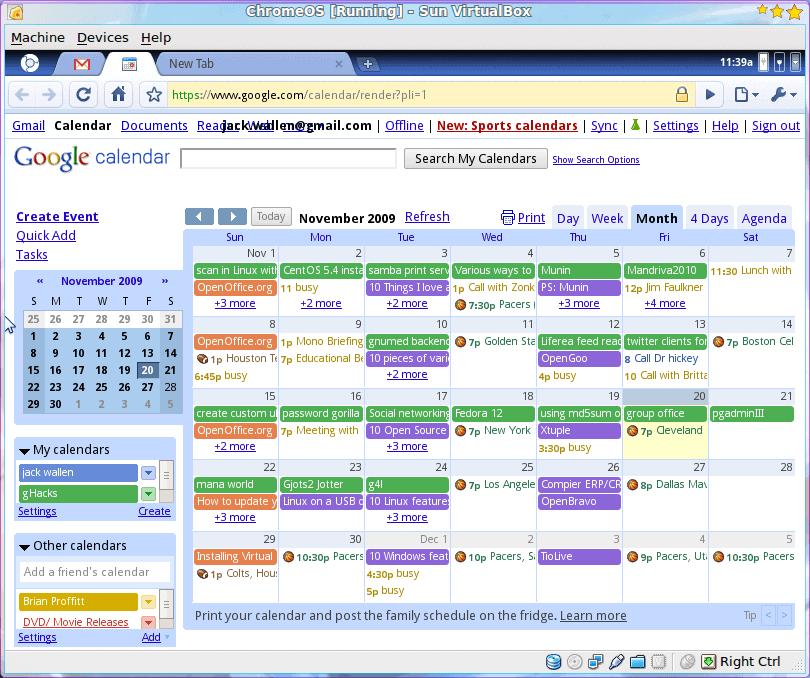Bookmark page with the star icon
810x678 pixels.
click(153, 95)
